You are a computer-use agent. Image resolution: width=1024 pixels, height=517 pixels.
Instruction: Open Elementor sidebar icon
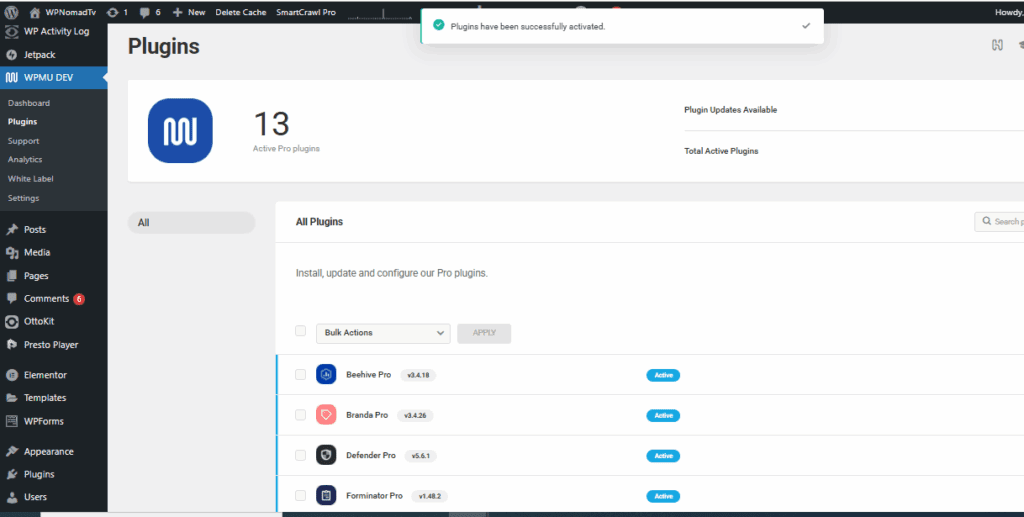12,375
